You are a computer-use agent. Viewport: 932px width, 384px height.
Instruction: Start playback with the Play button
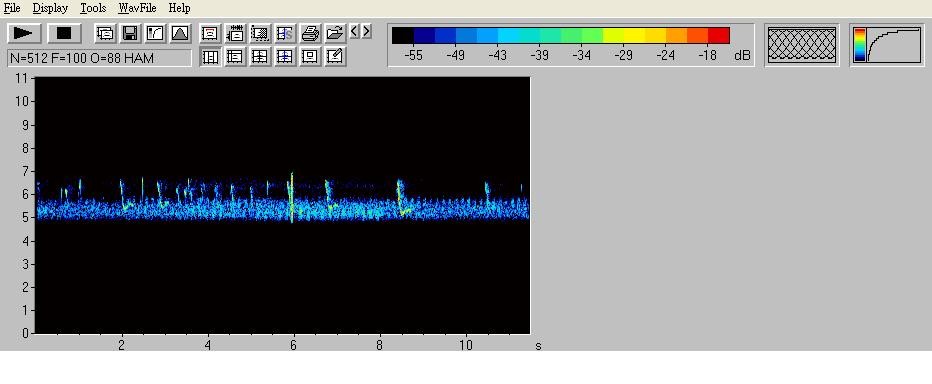click(24, 33)
